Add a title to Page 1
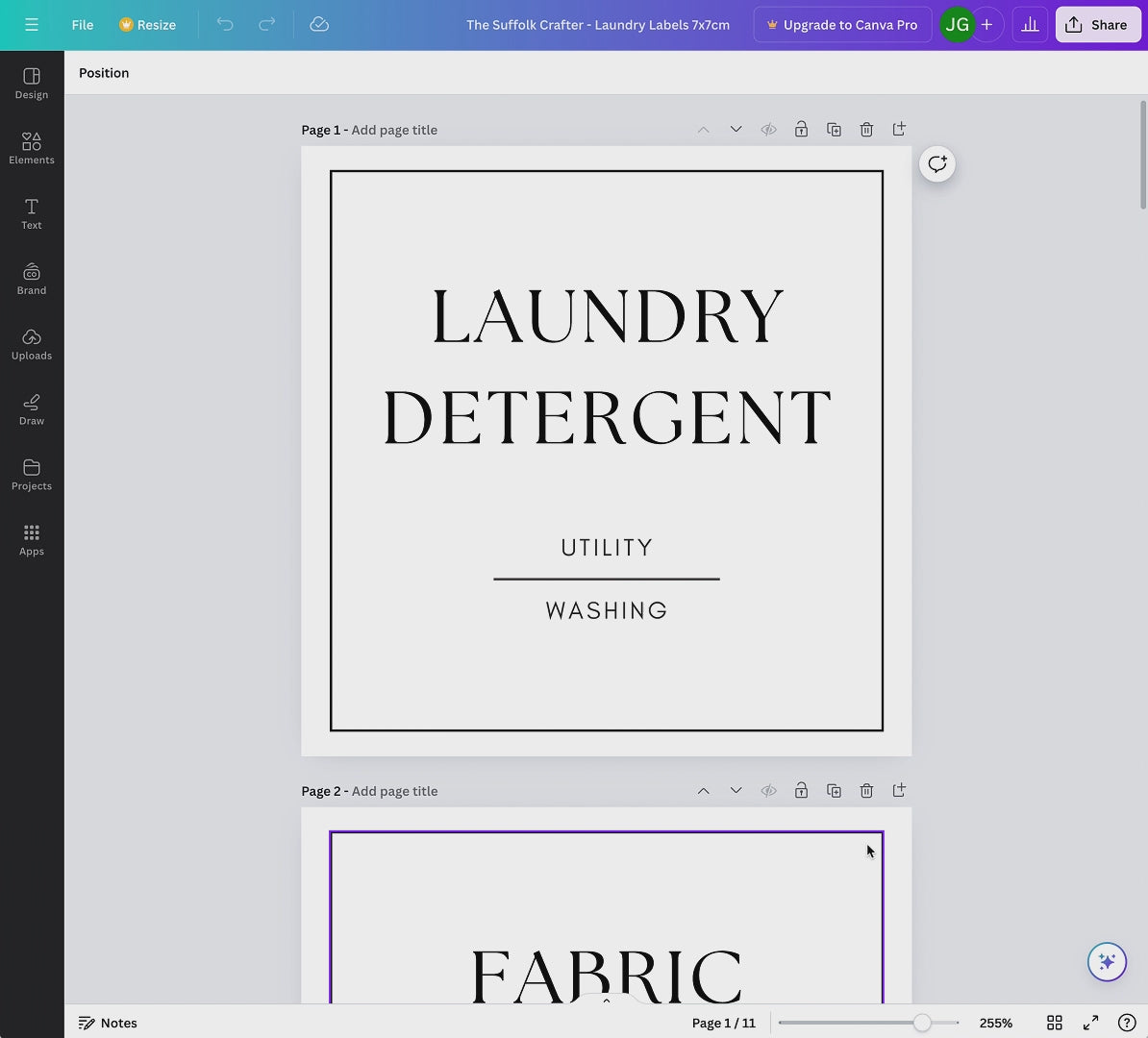Screen dimensions: 1148x1038 [394, 131]
